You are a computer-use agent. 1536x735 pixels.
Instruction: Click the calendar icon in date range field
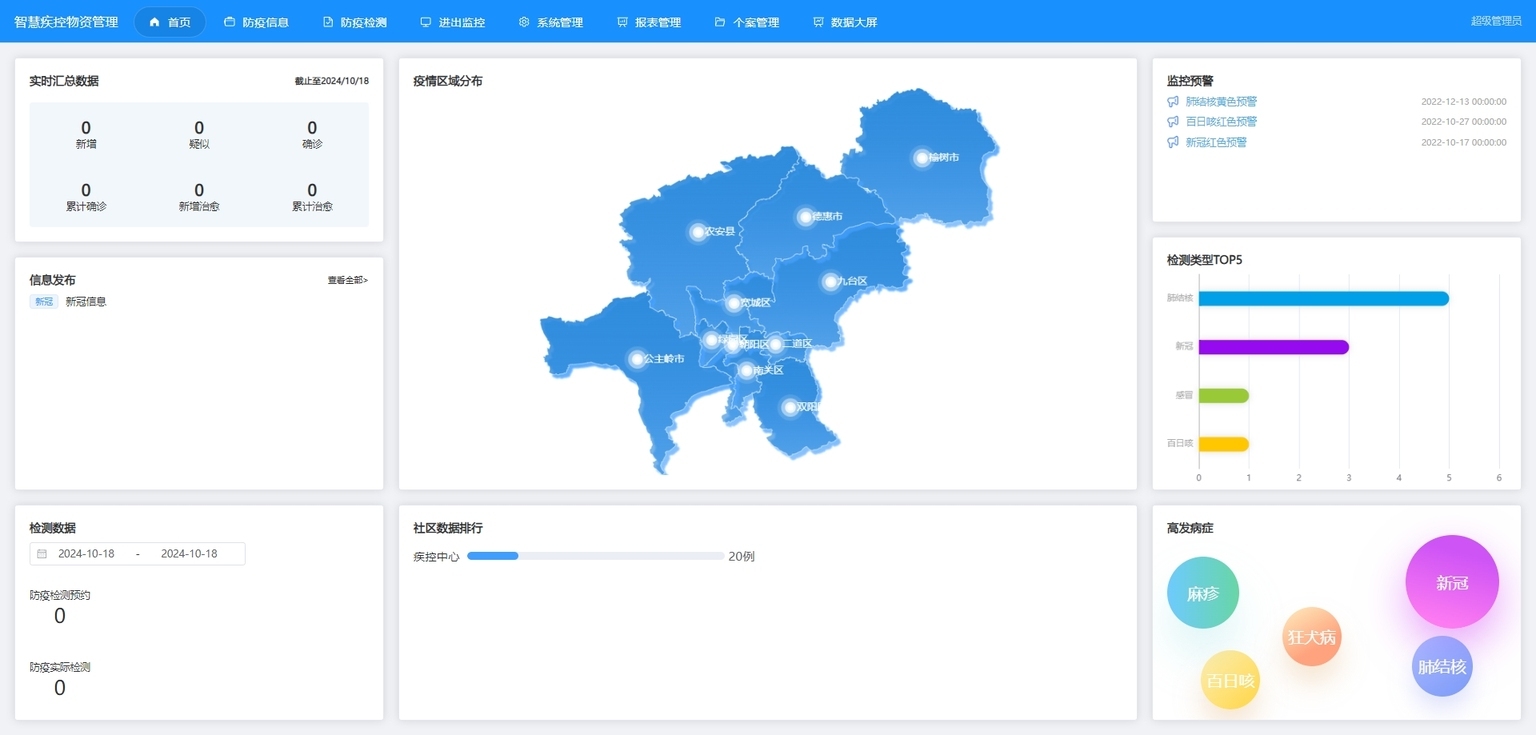[x=42, y=554]
